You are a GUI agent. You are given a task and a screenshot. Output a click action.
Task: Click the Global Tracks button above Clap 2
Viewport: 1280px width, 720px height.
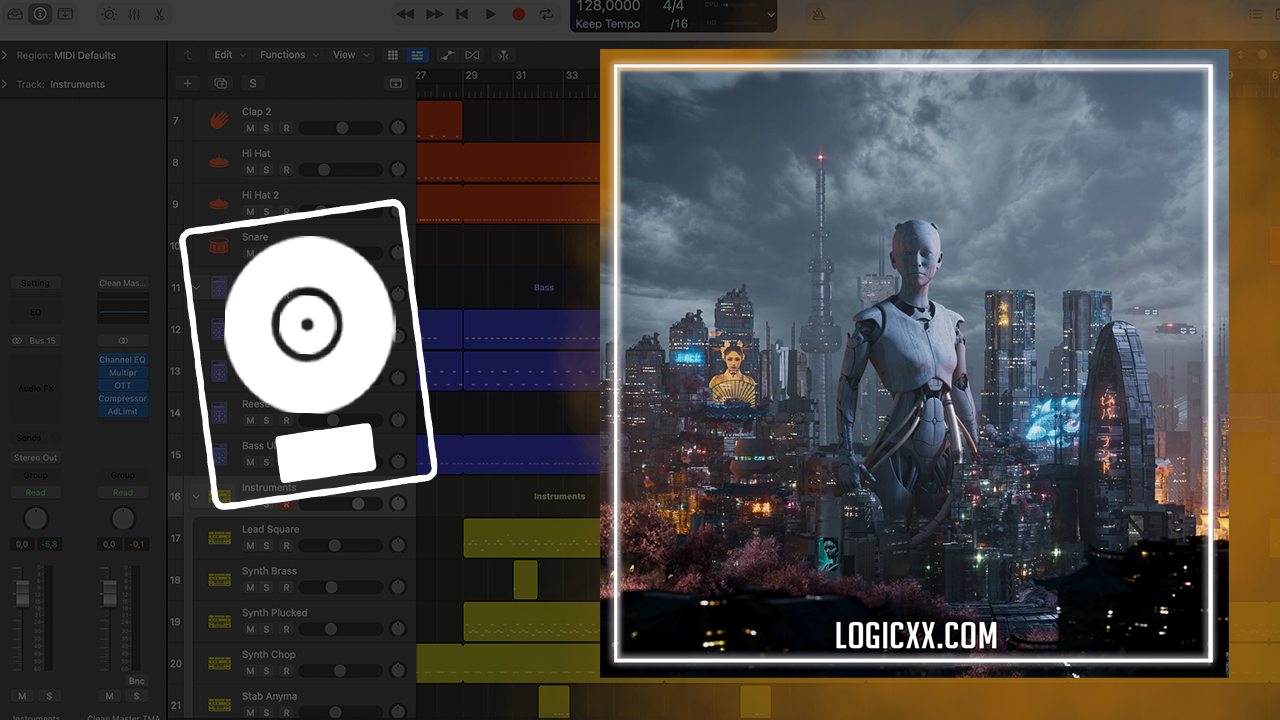[x=396, y=83]
